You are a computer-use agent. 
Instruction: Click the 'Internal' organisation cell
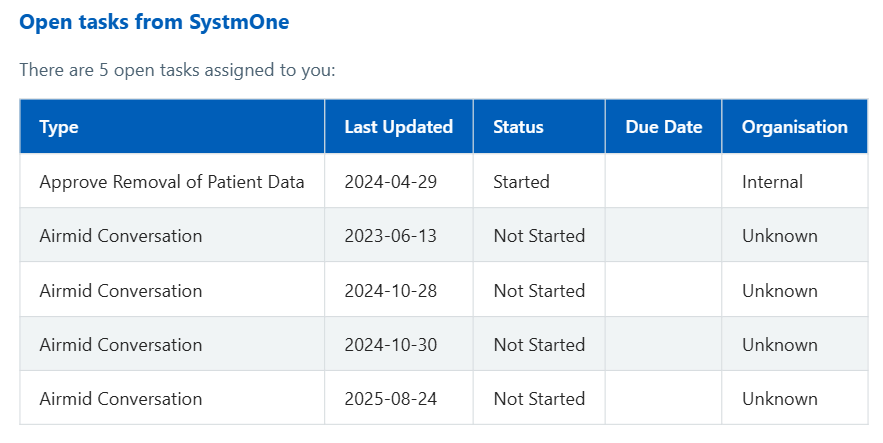(772, 182)
